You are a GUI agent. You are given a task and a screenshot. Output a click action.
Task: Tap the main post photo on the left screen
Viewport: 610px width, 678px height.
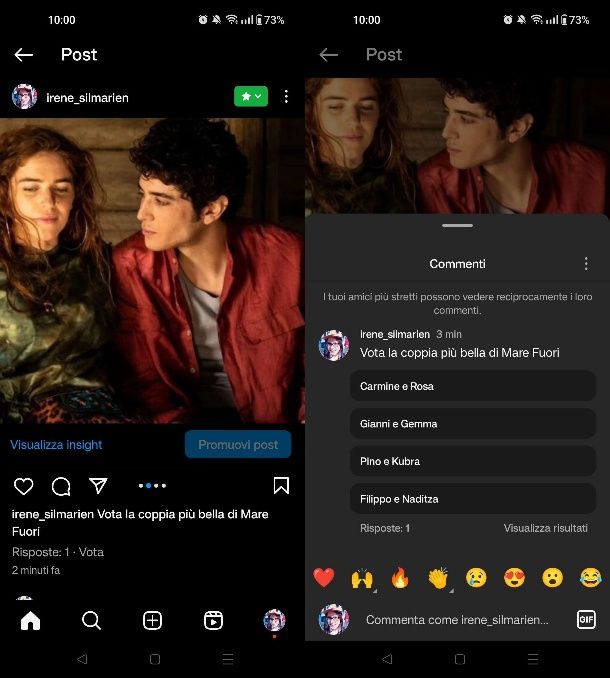[x=152, y=271]
